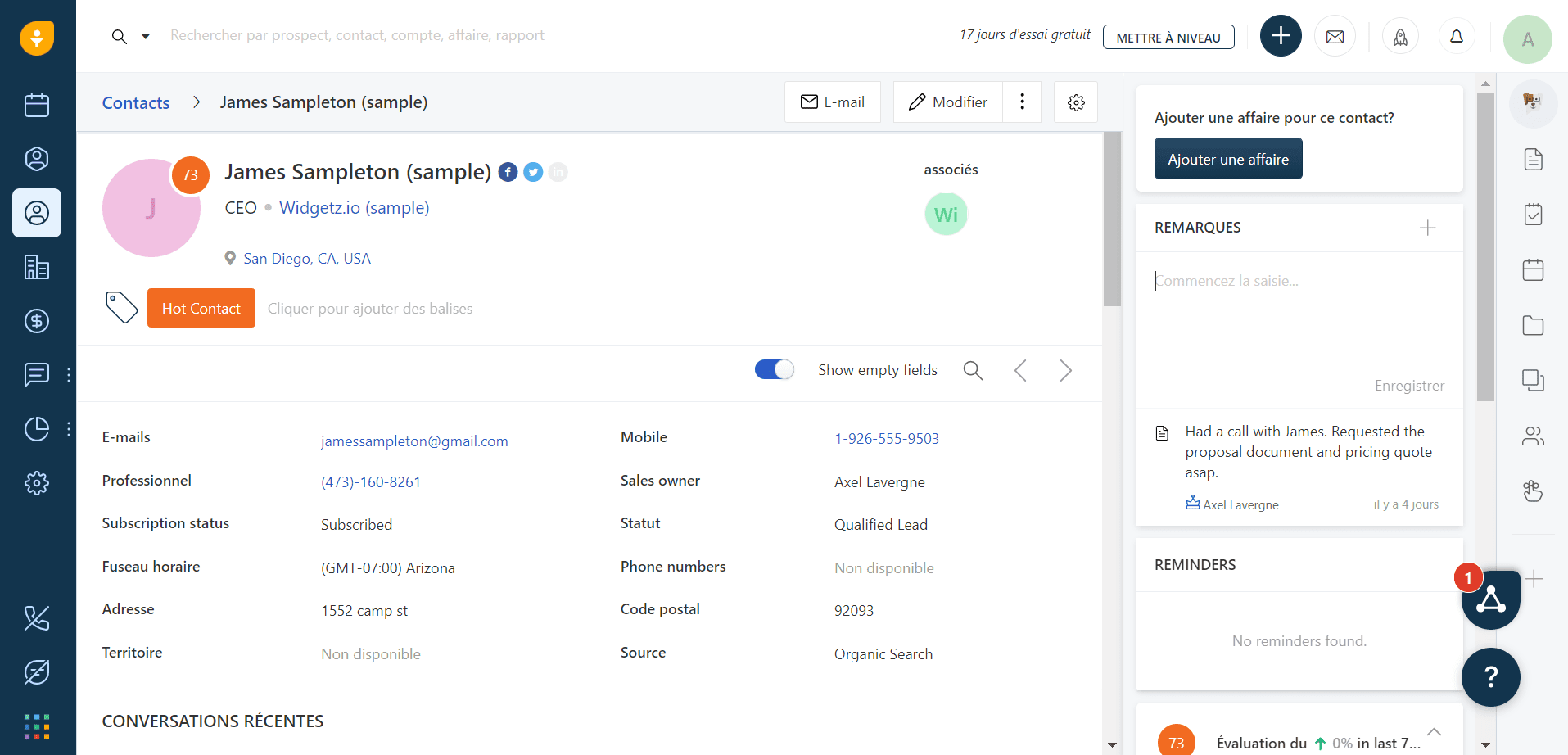Click the add tags input field
The height and width of the screenshot is (755, 1568).
[x=370, y=309]
